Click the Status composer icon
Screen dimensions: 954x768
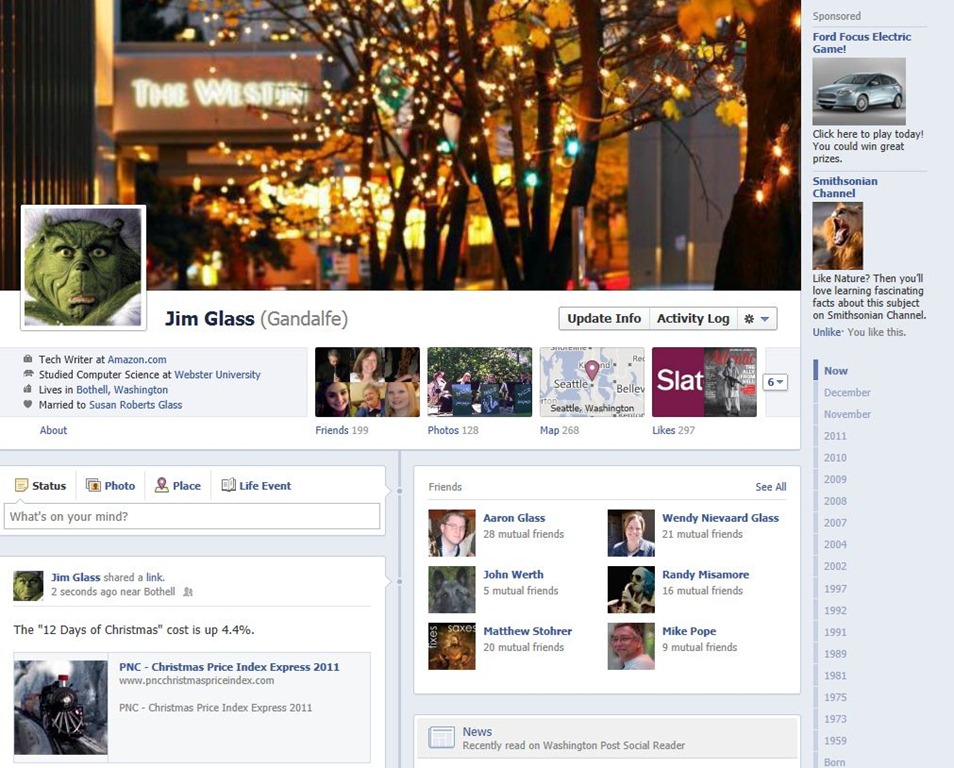click(21, 486)
